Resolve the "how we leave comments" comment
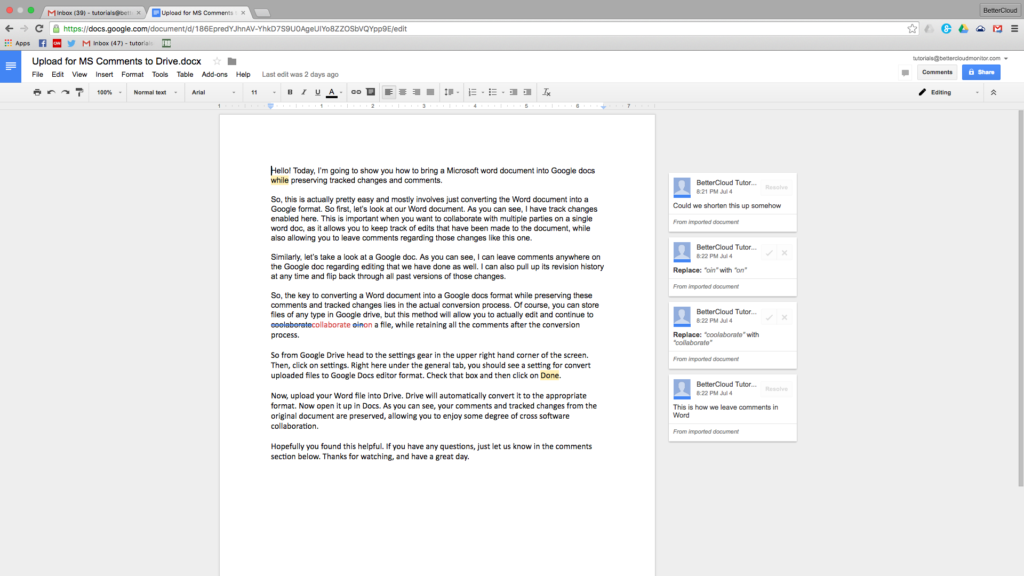This screenshot has height=576, width=1024. [x=776, y=389]
